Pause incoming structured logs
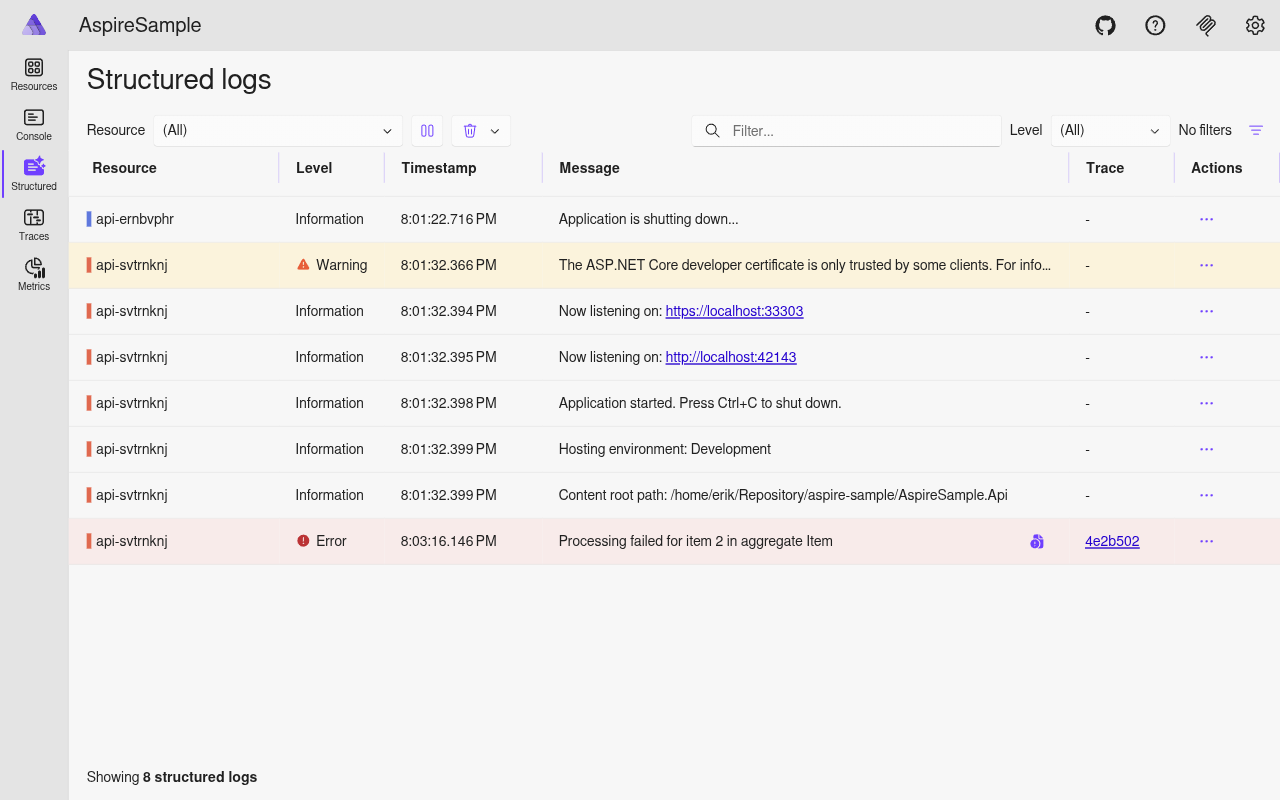 (x=427, y=130)
